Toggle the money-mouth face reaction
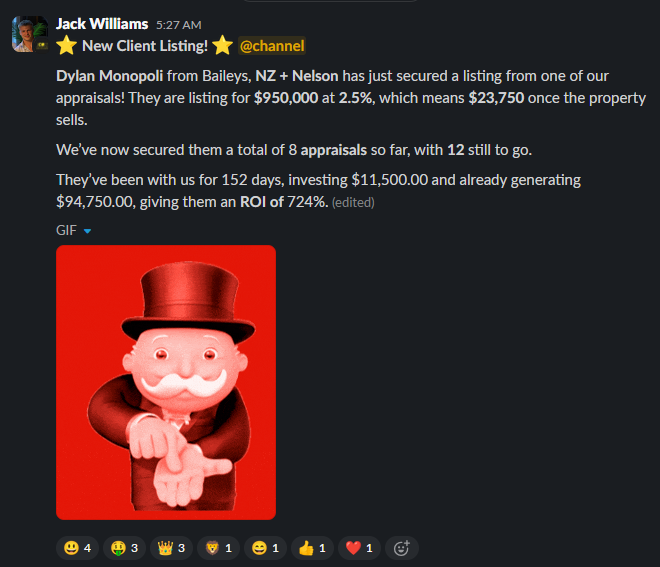 pos(125,548)
